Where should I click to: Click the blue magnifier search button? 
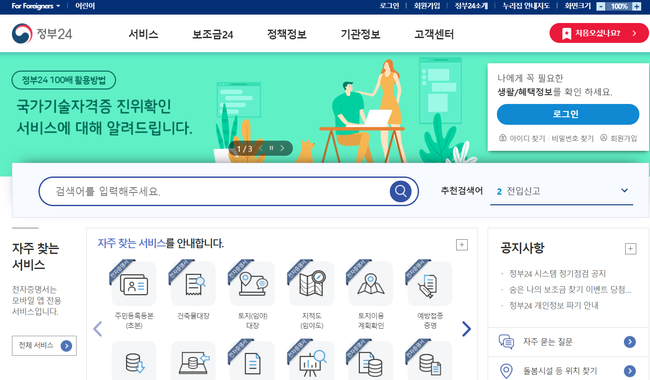pyautogui.click(x=400, y=191)
